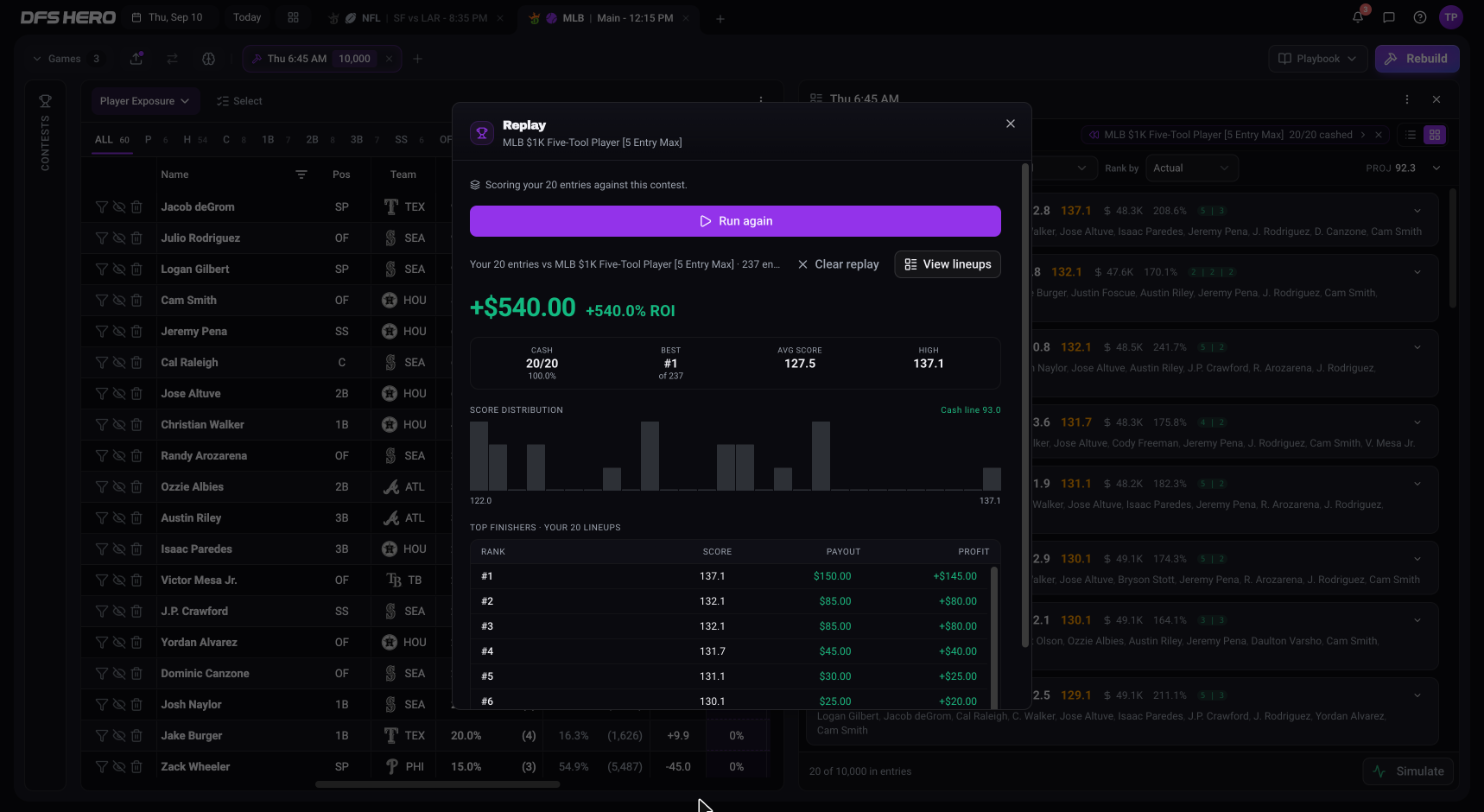Image resolution: width=1484 pixels, height=812 pixels.
Task: Click the player table horizontal scrollbar
Action: [437, 784]
